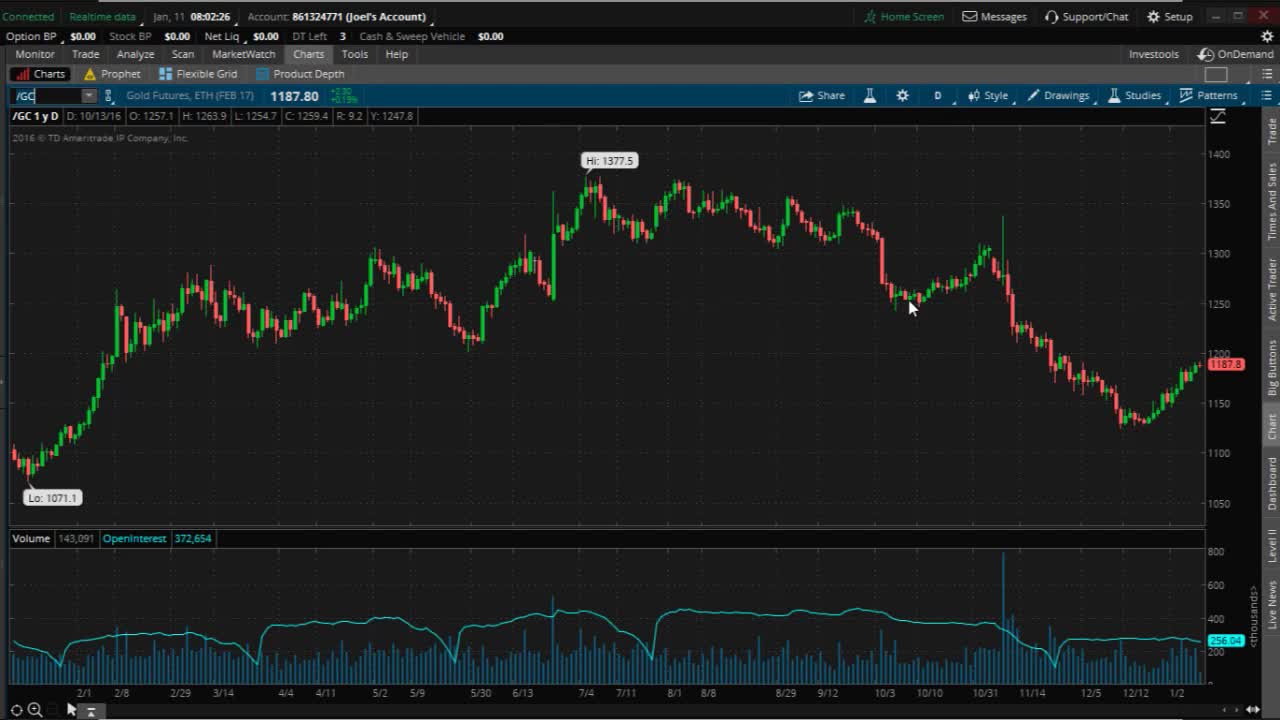The height and width of the screenshot is (720, 1280).
Task: Select the pointer cursor tool icon
Action: tap(71, 710)
